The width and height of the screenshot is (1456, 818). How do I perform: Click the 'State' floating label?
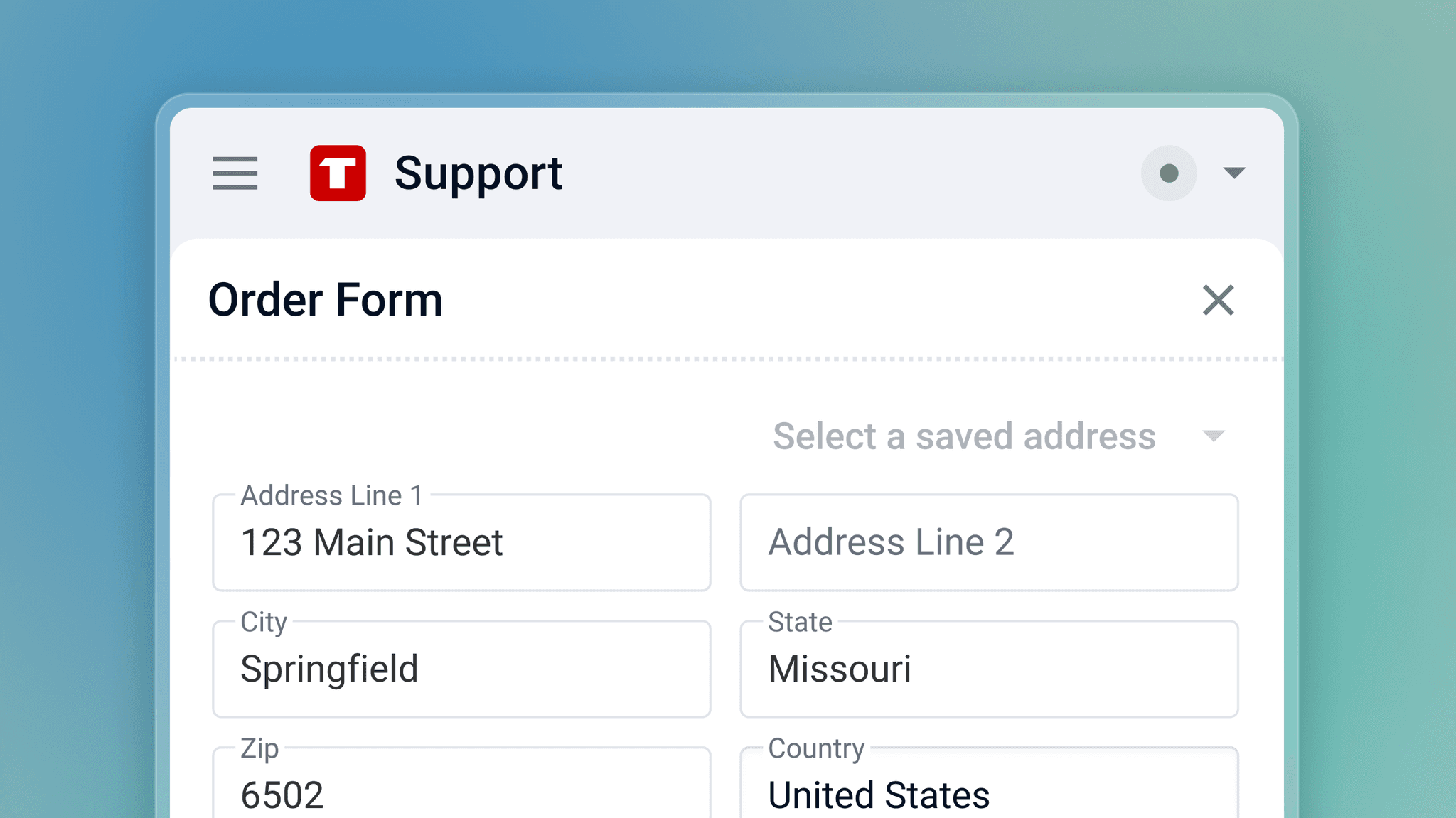[800, 622]
